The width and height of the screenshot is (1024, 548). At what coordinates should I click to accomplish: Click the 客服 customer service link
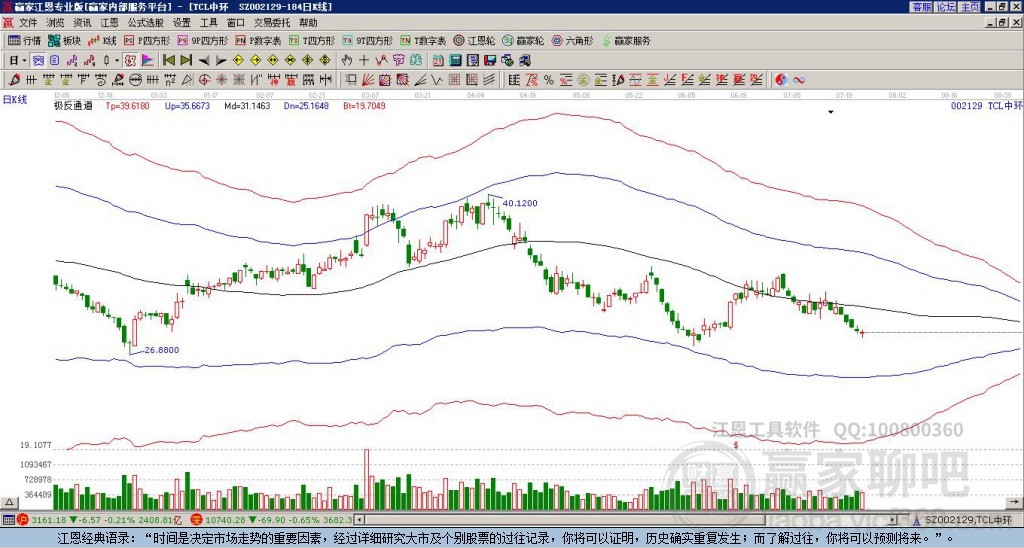[921, 7]
